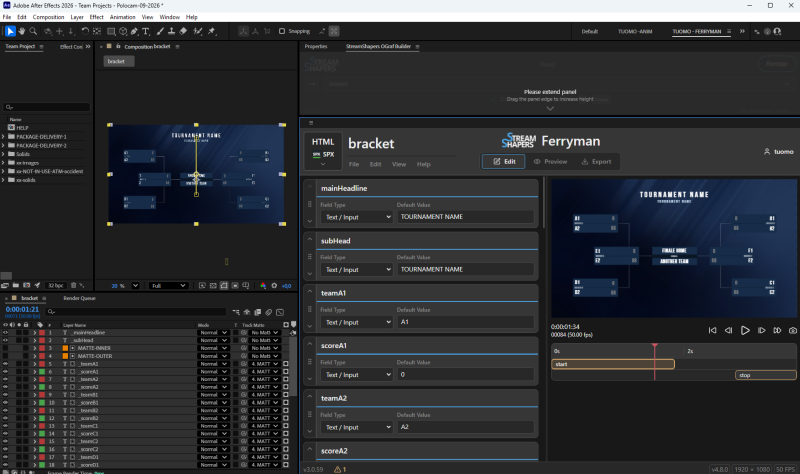Switch to TUOMO-ANIM workspace
Screen dimensions: 800x474
pyautogui.click(x=635, y=32)
